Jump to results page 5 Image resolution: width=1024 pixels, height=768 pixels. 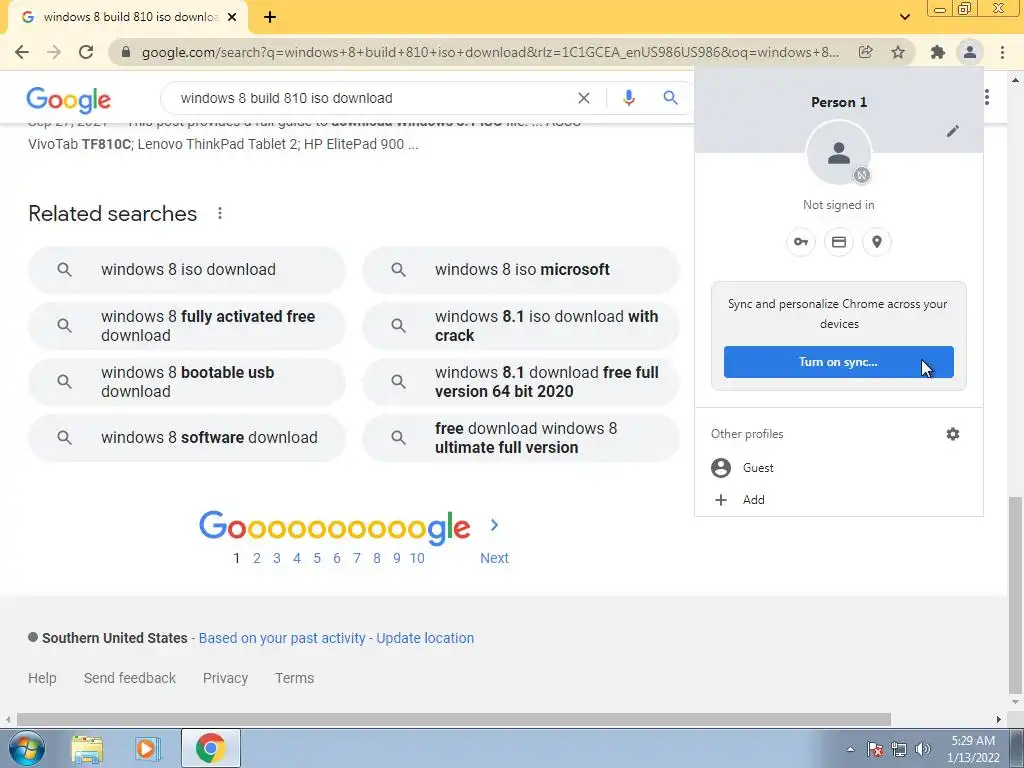click(317, 558)
